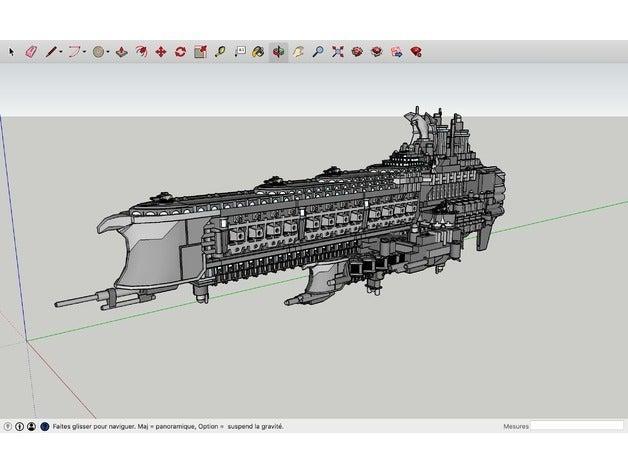Select the Text label tool
Screen dimensions: 628x472
[x=240, y=51]
